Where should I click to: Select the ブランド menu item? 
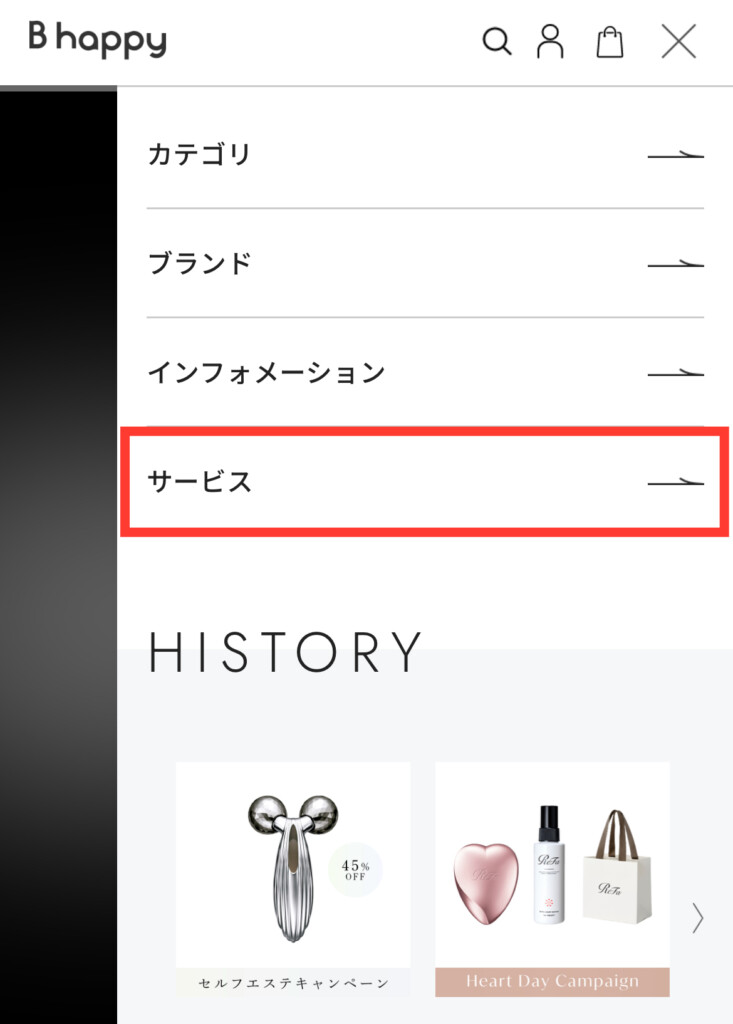click(x=425, y=263)
